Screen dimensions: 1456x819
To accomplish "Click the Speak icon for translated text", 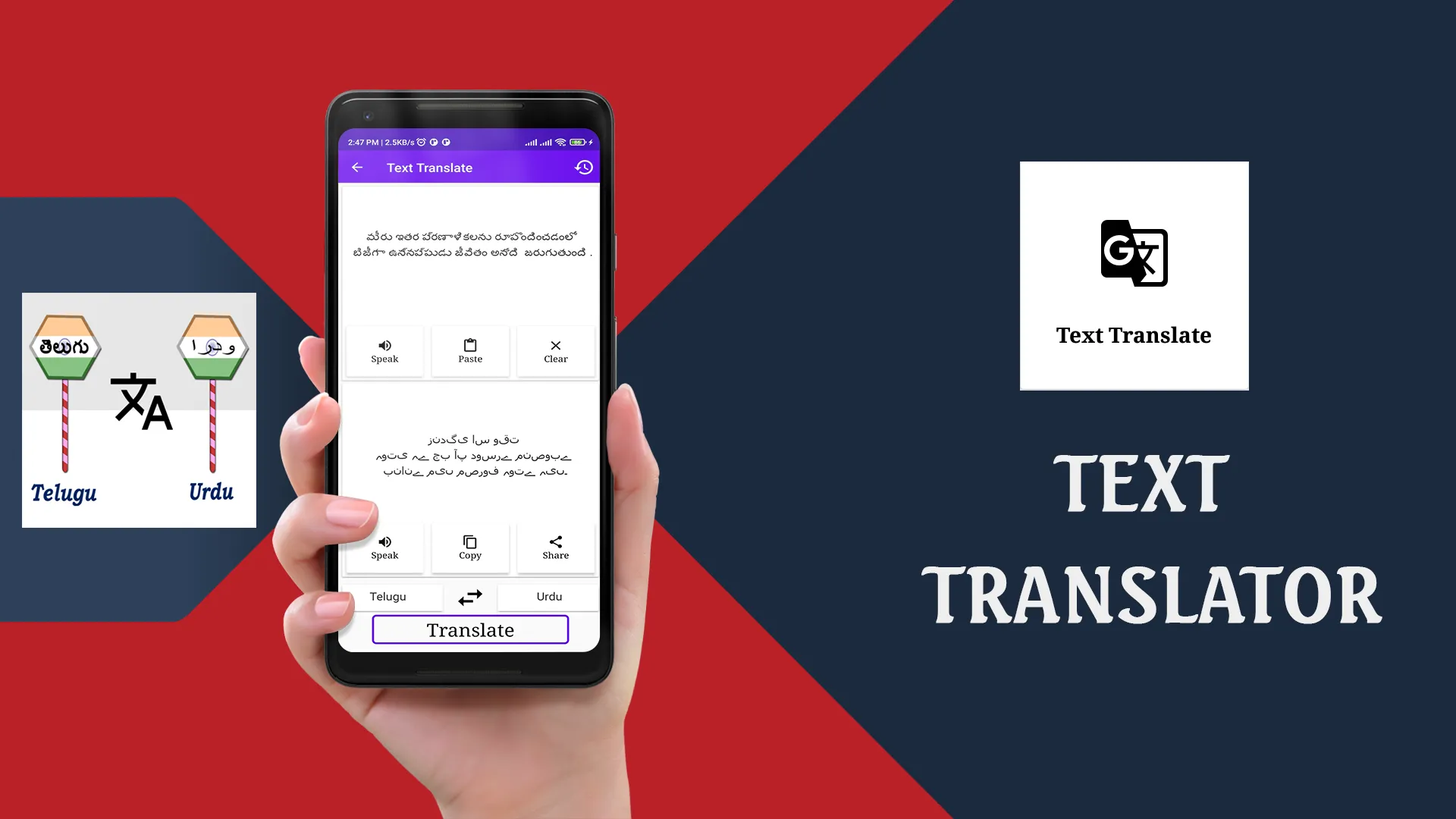I will 385,545.
